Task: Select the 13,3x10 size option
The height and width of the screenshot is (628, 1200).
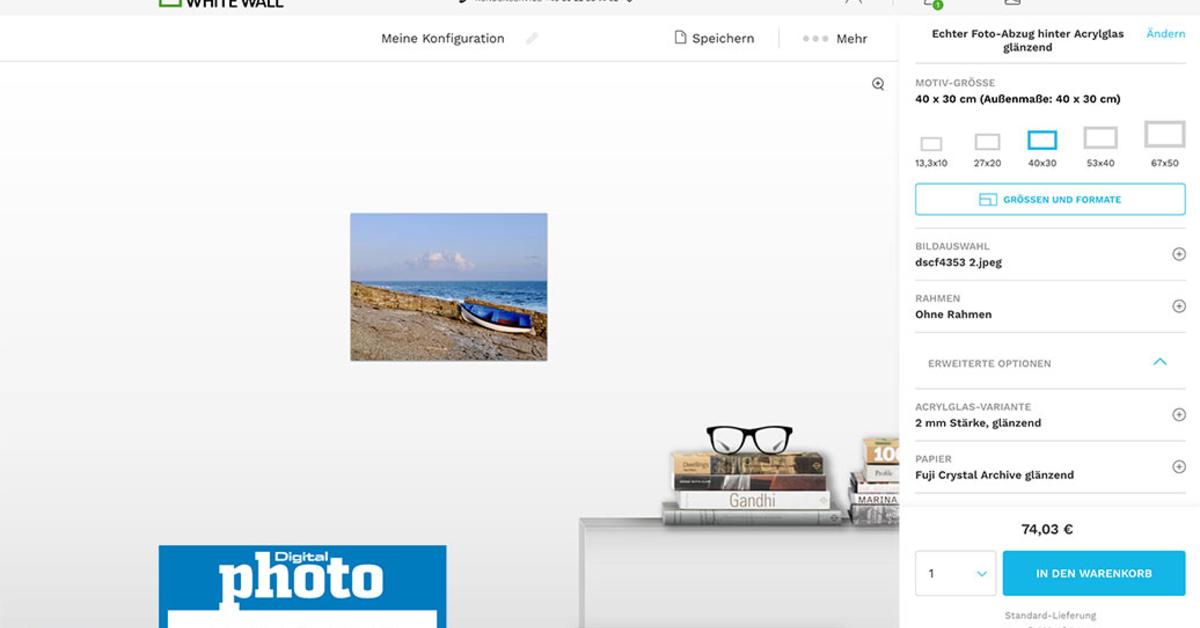Action: coord(931,152)
